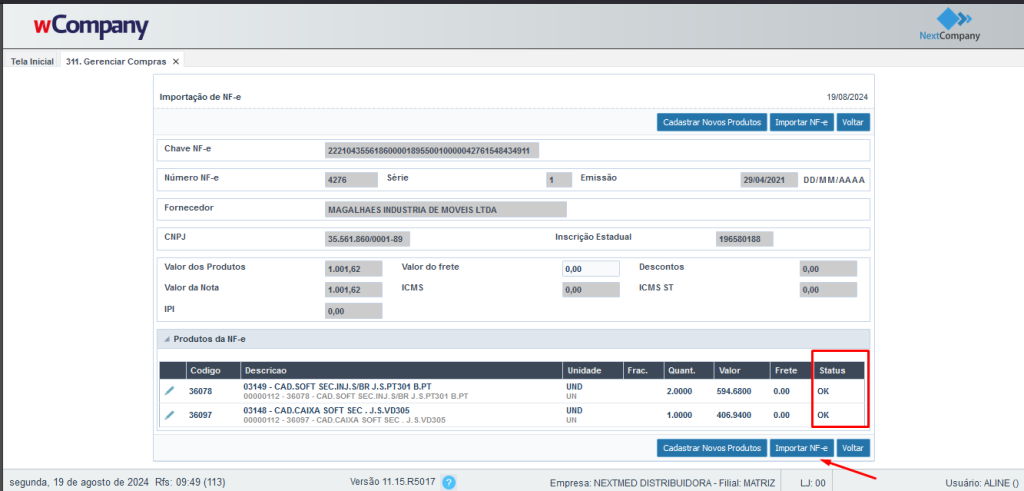Click the Empresa: NEXTMED DISTRIBUIDORA status entry
The height and width of the screenshot is (491, 1024).
click(x=662, y=483)
